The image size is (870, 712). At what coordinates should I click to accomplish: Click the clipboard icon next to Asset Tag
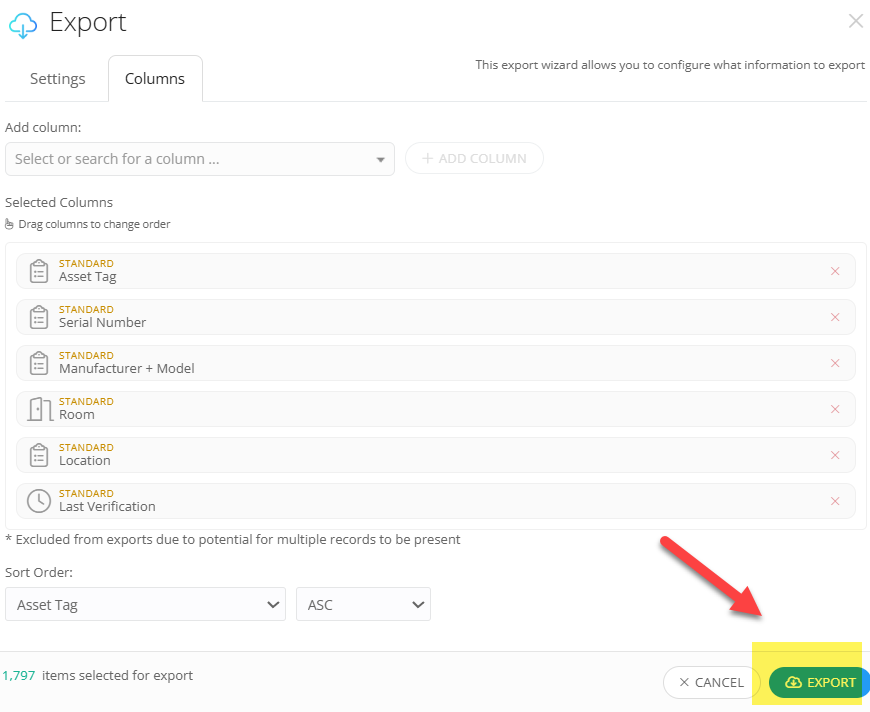pyautogui.click(x=38, y=270)
